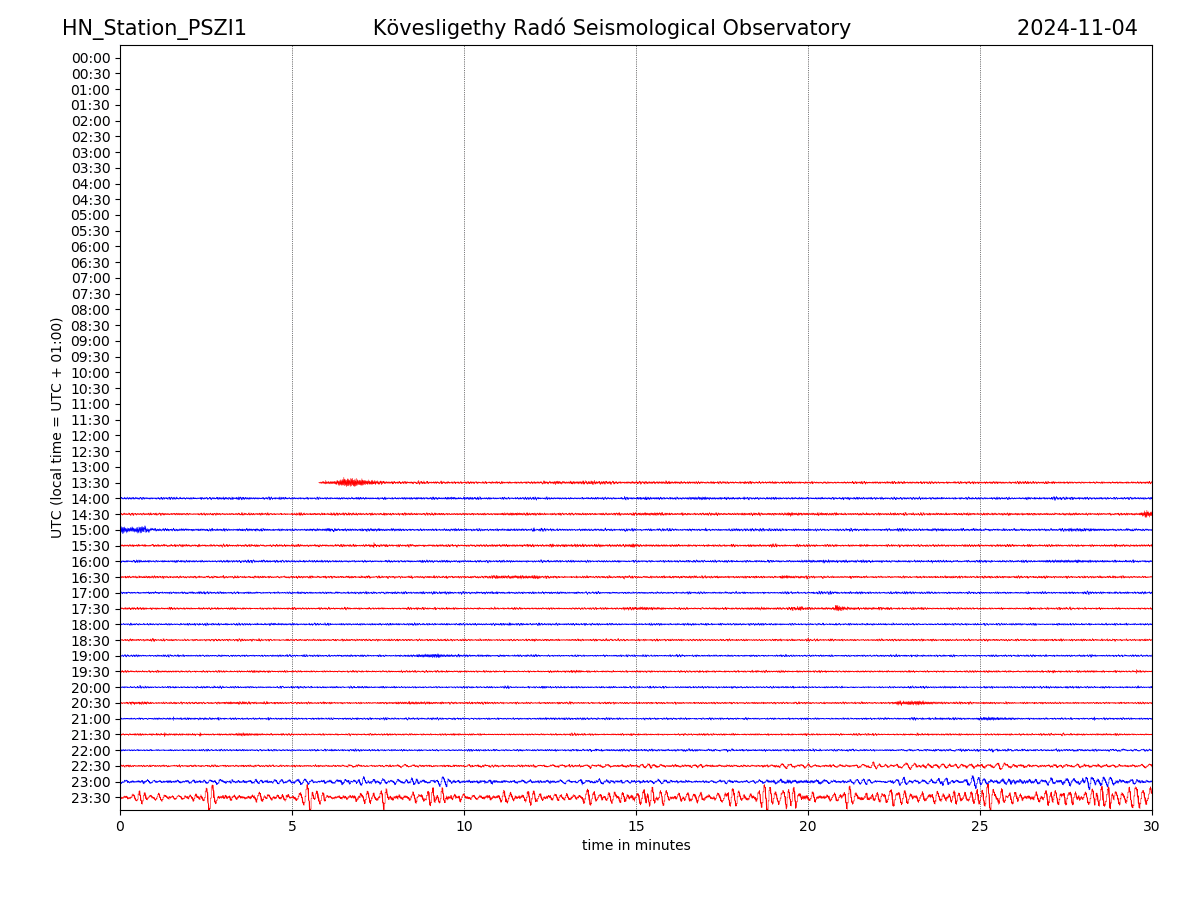
Task: Click the 0 minute x-axis tick label
Action: click(120, 827)
